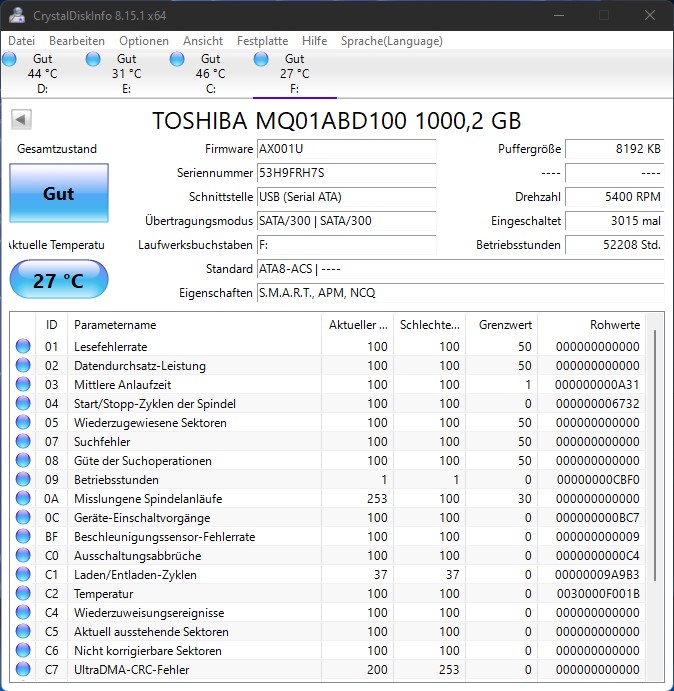Image resolution: width=674 pixels, height=691 pixels.
Task: Click the Eingeschaltet value 3015 mal
Action: 614,221
